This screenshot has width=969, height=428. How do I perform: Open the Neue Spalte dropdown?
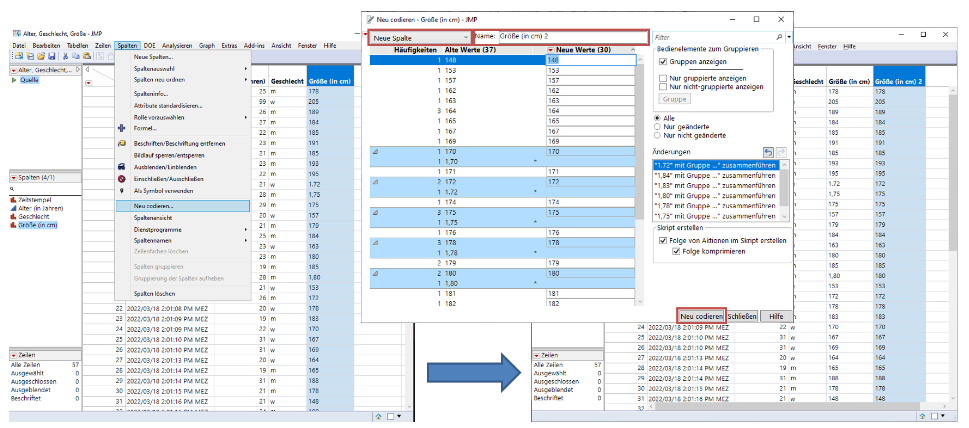[x=420, y=36]
